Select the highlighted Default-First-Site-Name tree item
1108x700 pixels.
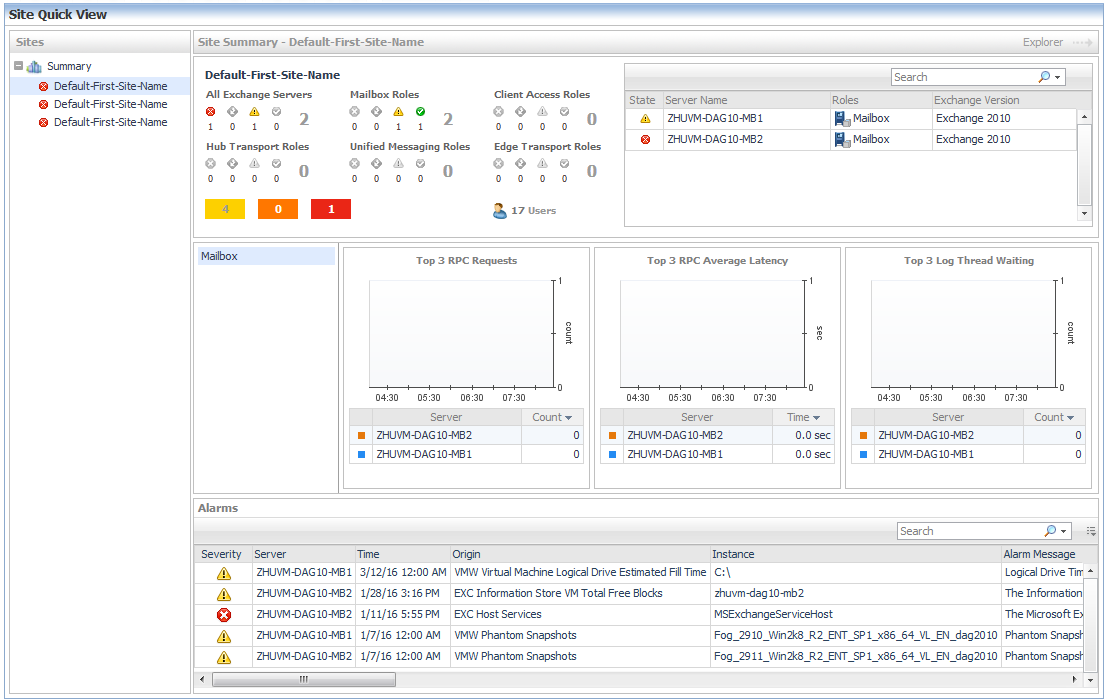pyautogui.click(x=110, y=86)
